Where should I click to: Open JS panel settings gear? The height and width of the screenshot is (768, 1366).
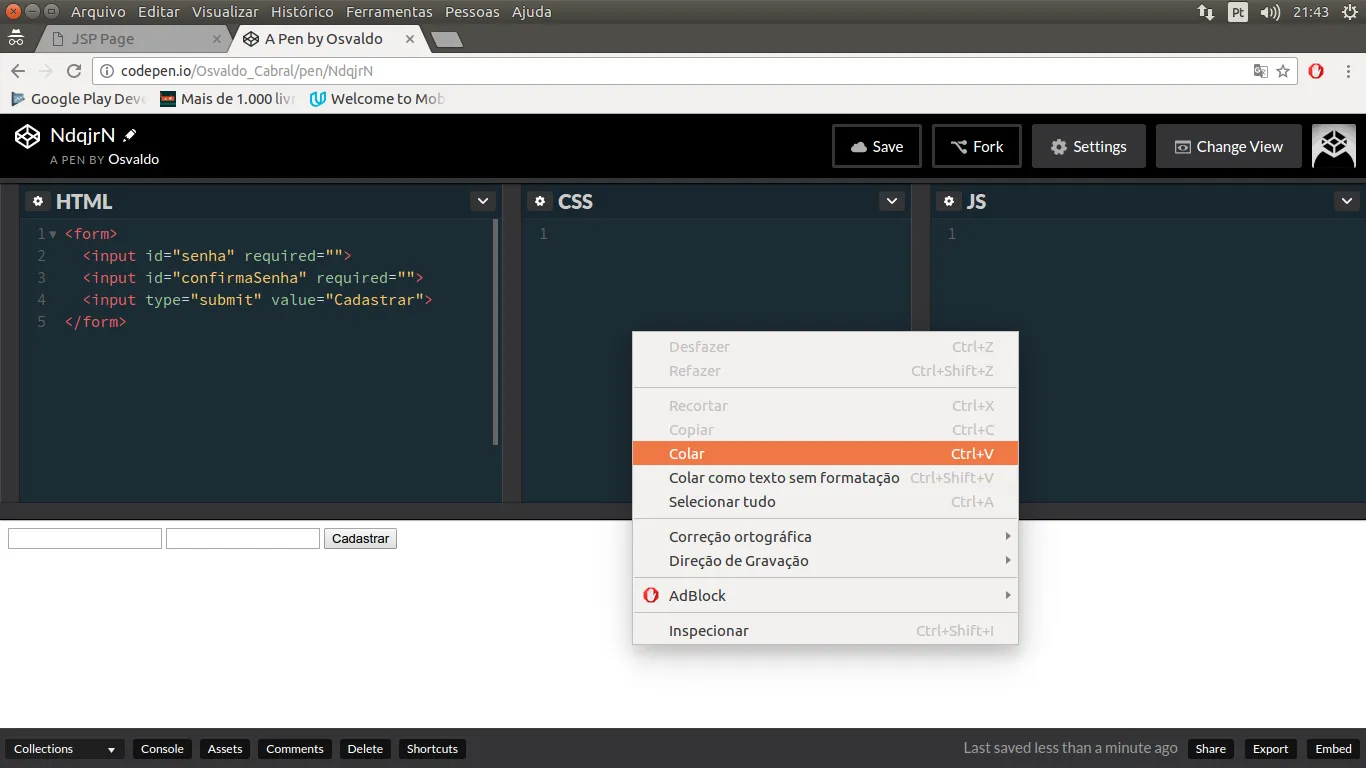948,201
